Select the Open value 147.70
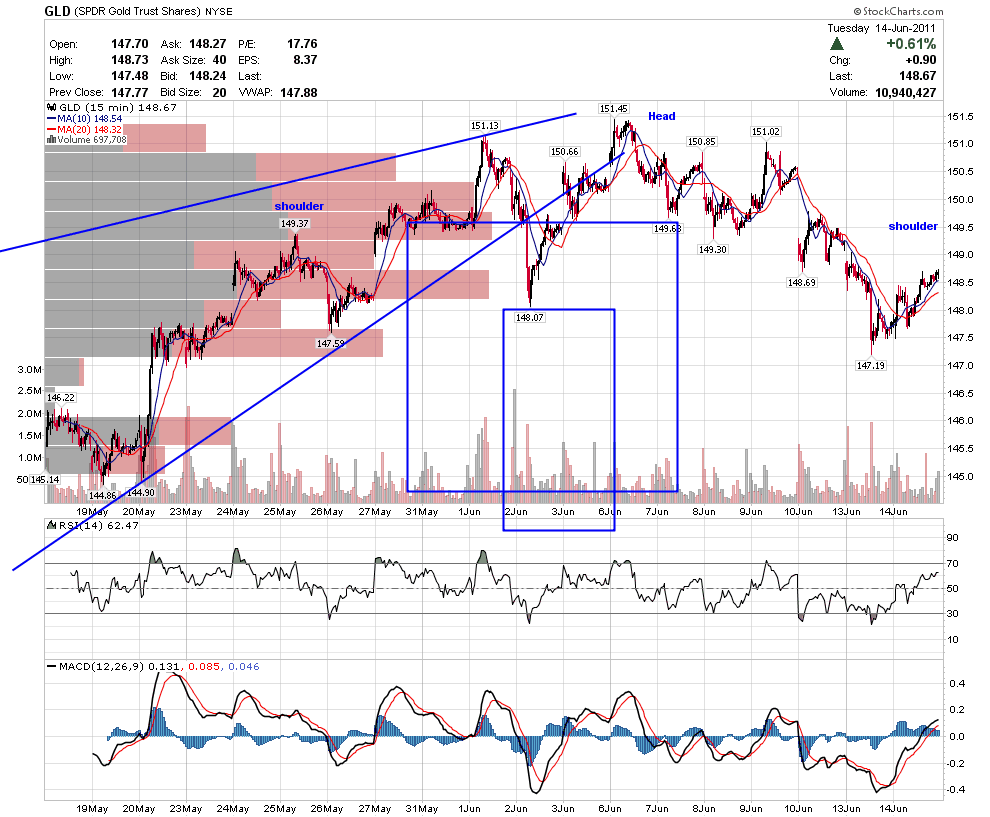This screenshot has height=817, width=990. [x=129, y=44]
